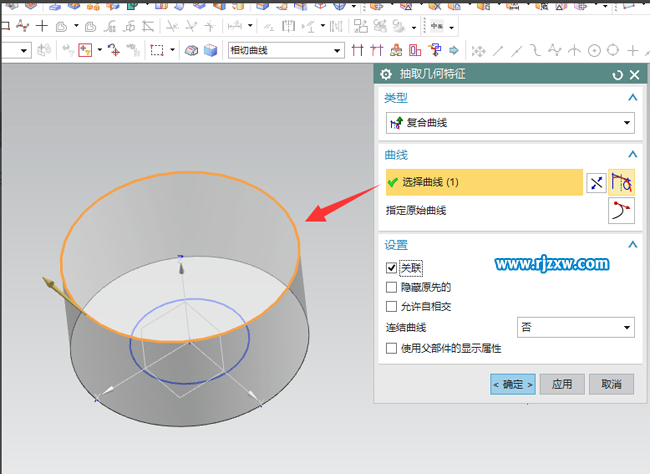Click the gear icon in dialog header
This screenshot has height=474, width=650.
point(386,74)
